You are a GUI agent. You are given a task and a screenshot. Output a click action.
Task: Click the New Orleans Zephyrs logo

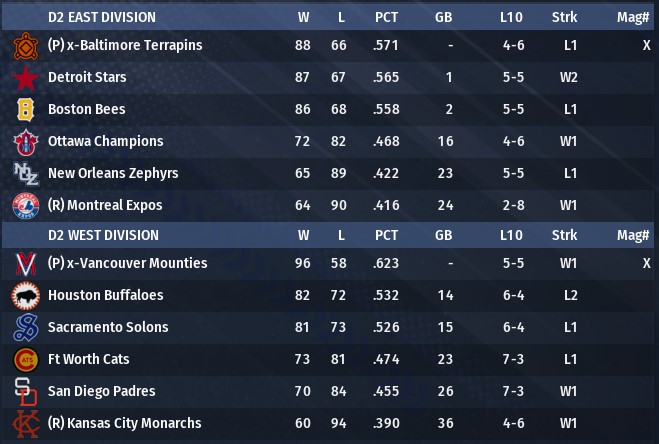point(25,174)
